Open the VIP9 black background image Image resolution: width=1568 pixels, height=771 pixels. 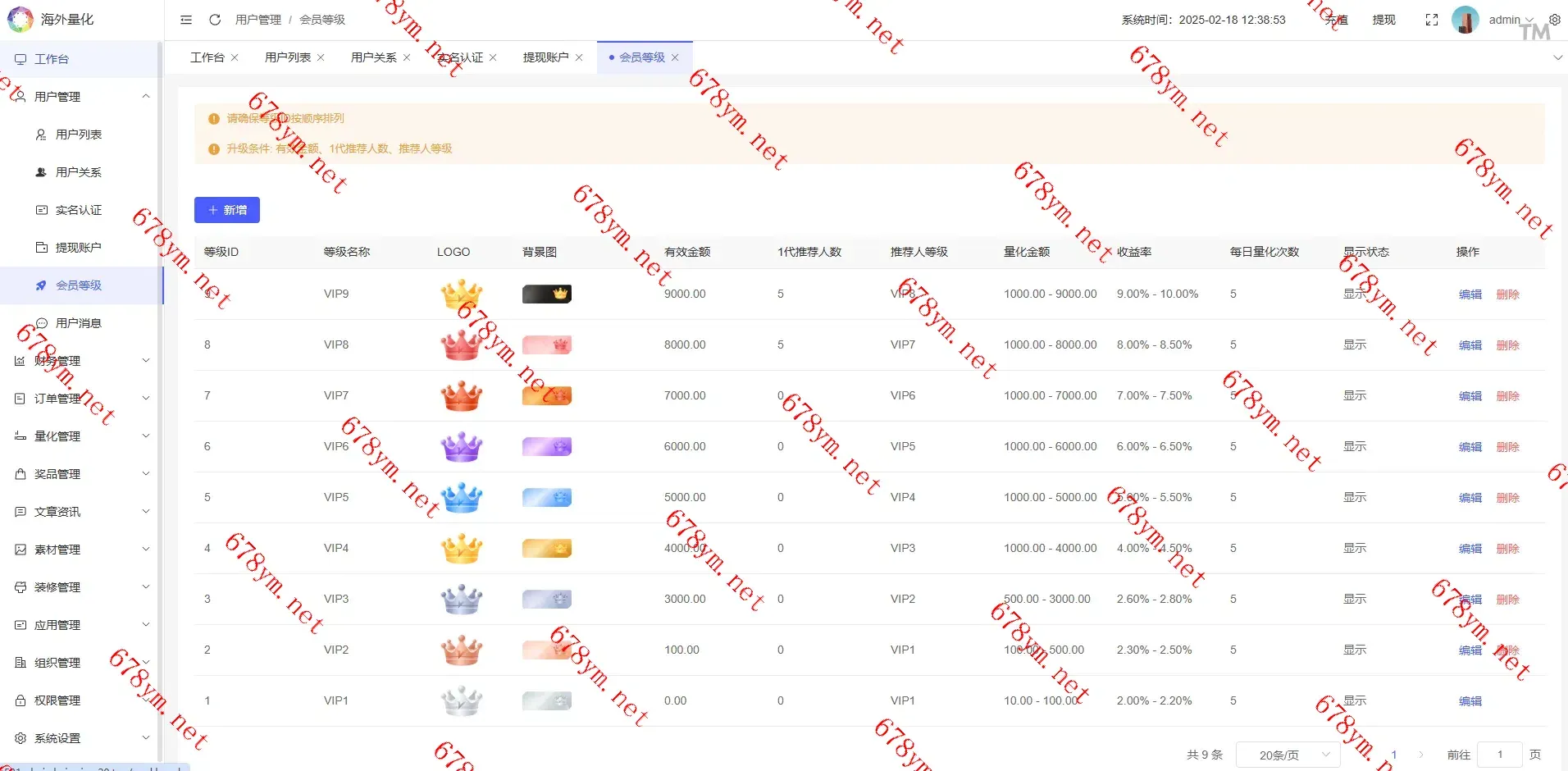click(x=546, y=294)
